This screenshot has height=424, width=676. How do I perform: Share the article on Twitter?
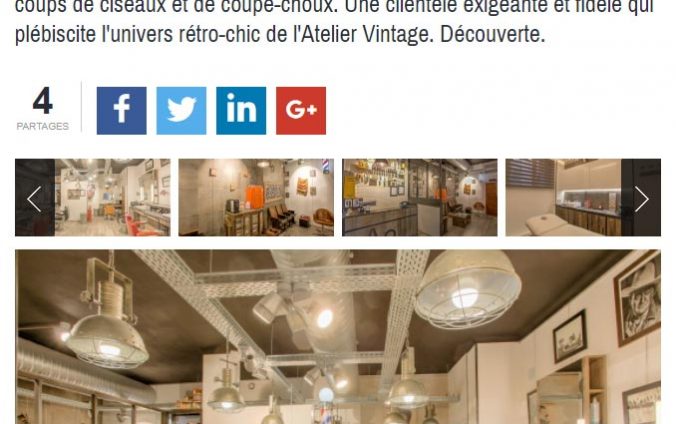(x=181, y=110)
